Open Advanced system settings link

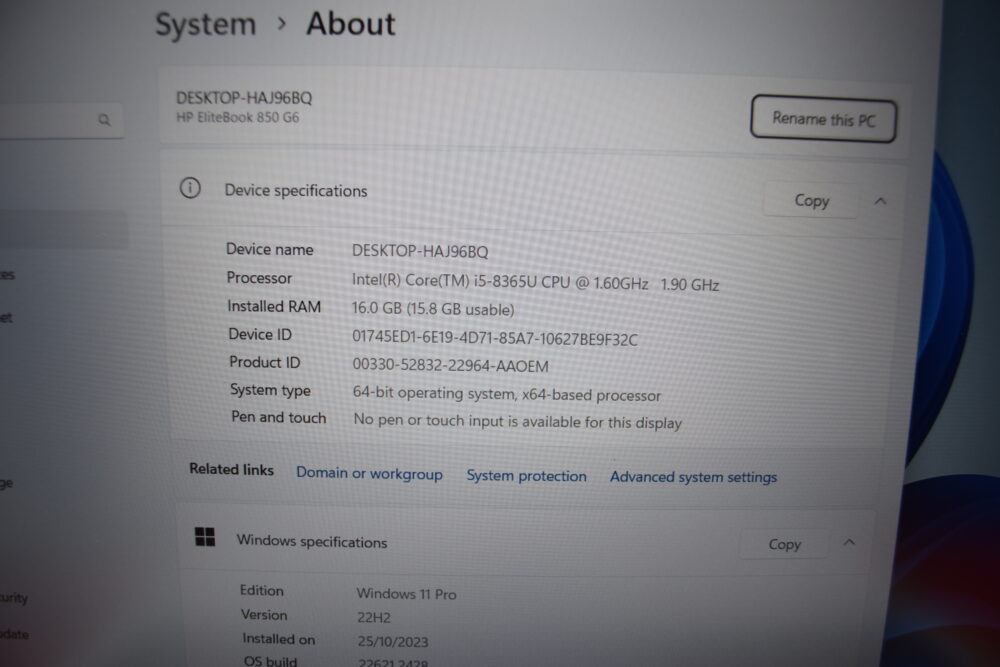point(693,477)
